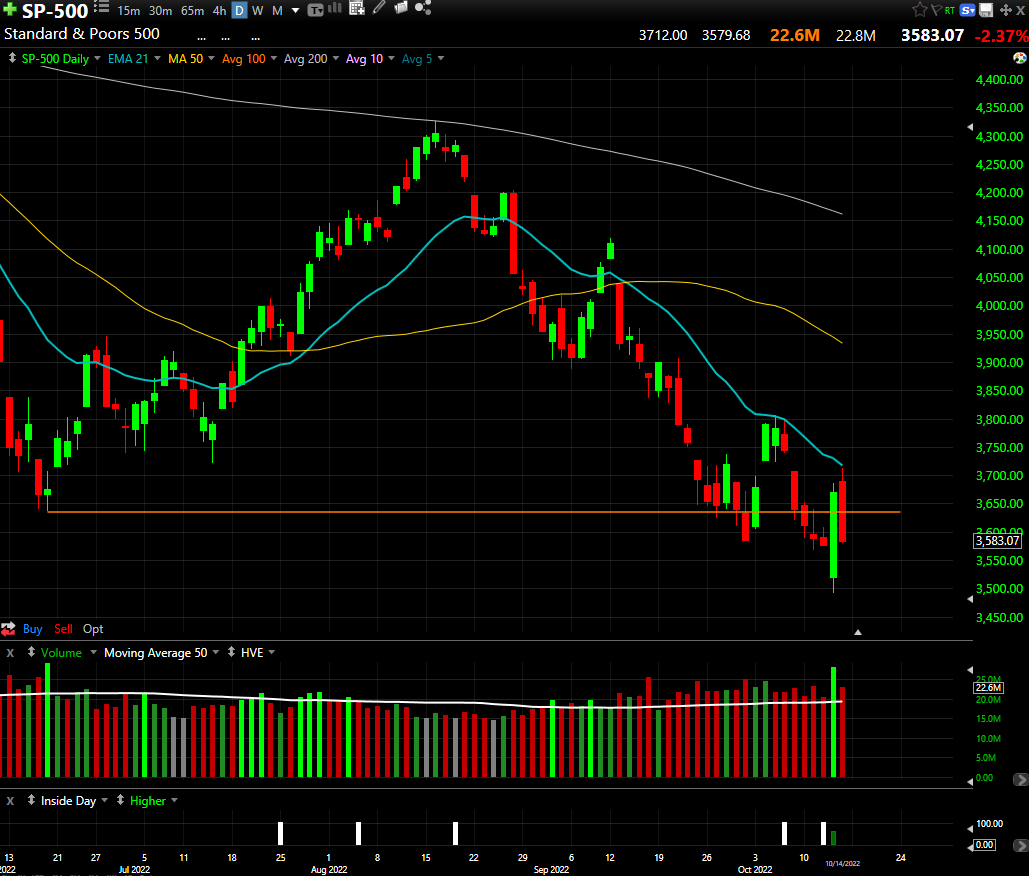Click up-down arrows beside SP-500 Daily
The image size is (1029, 876).
[x=12, y=58]
